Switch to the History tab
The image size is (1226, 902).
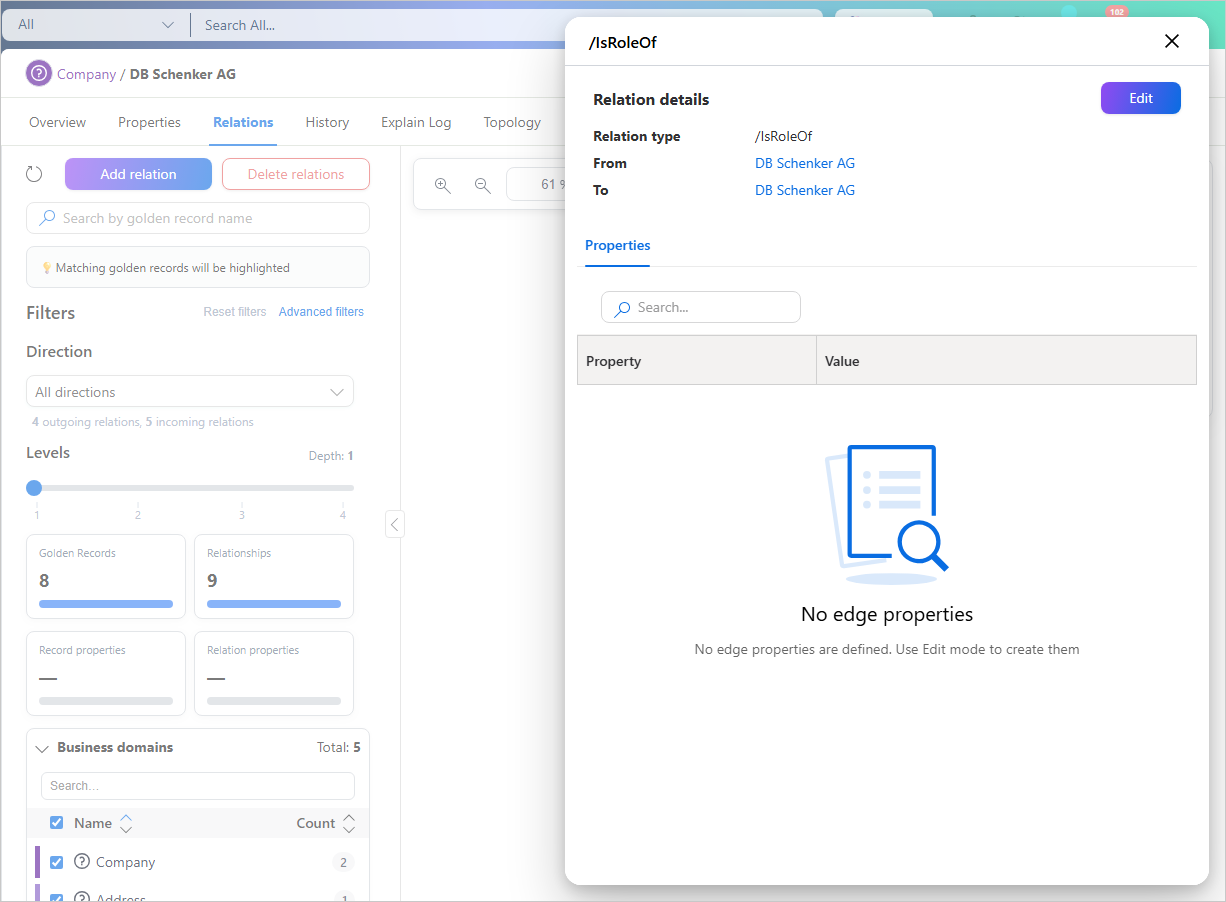pos(327,122)
